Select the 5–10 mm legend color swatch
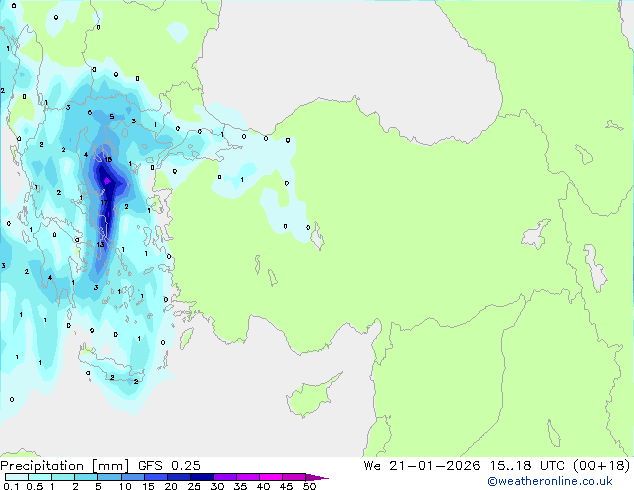This screenshot has width=634, height=490. click(109, 477)
